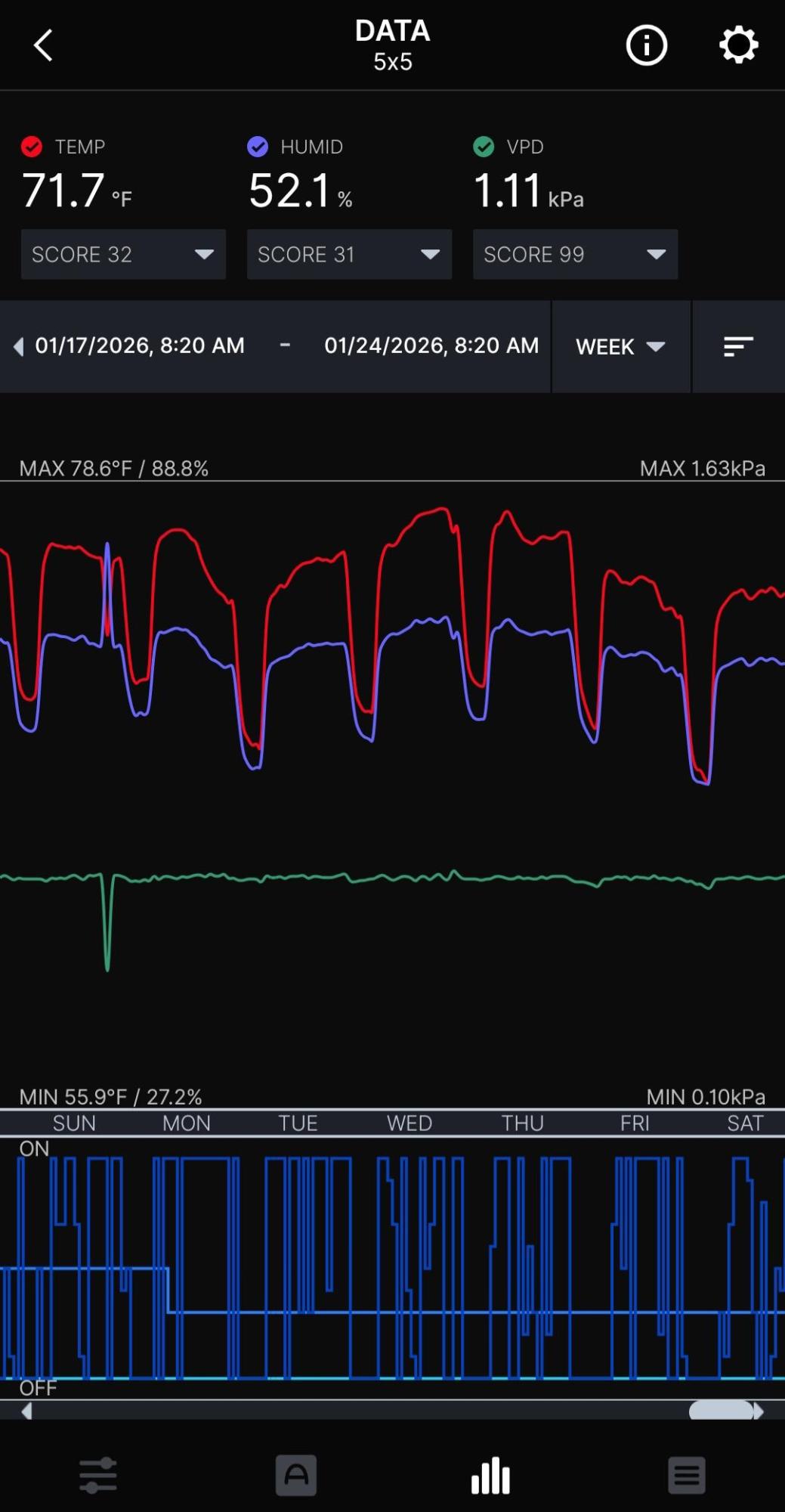
Task: Go to previous date range arrow
Action: tap(18, 347)
